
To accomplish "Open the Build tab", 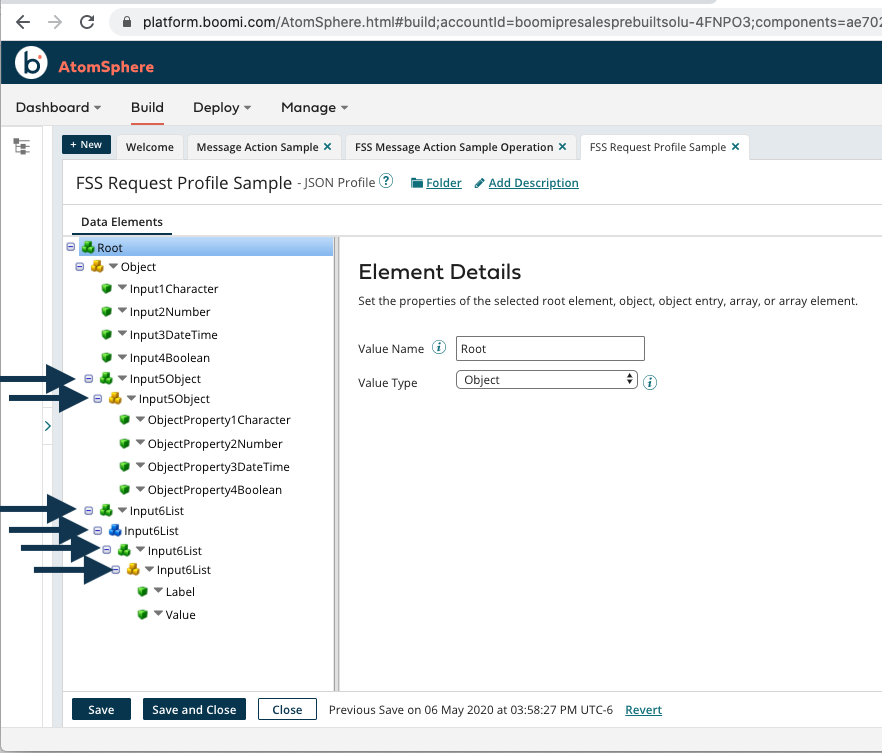I will tap(147, 107).
